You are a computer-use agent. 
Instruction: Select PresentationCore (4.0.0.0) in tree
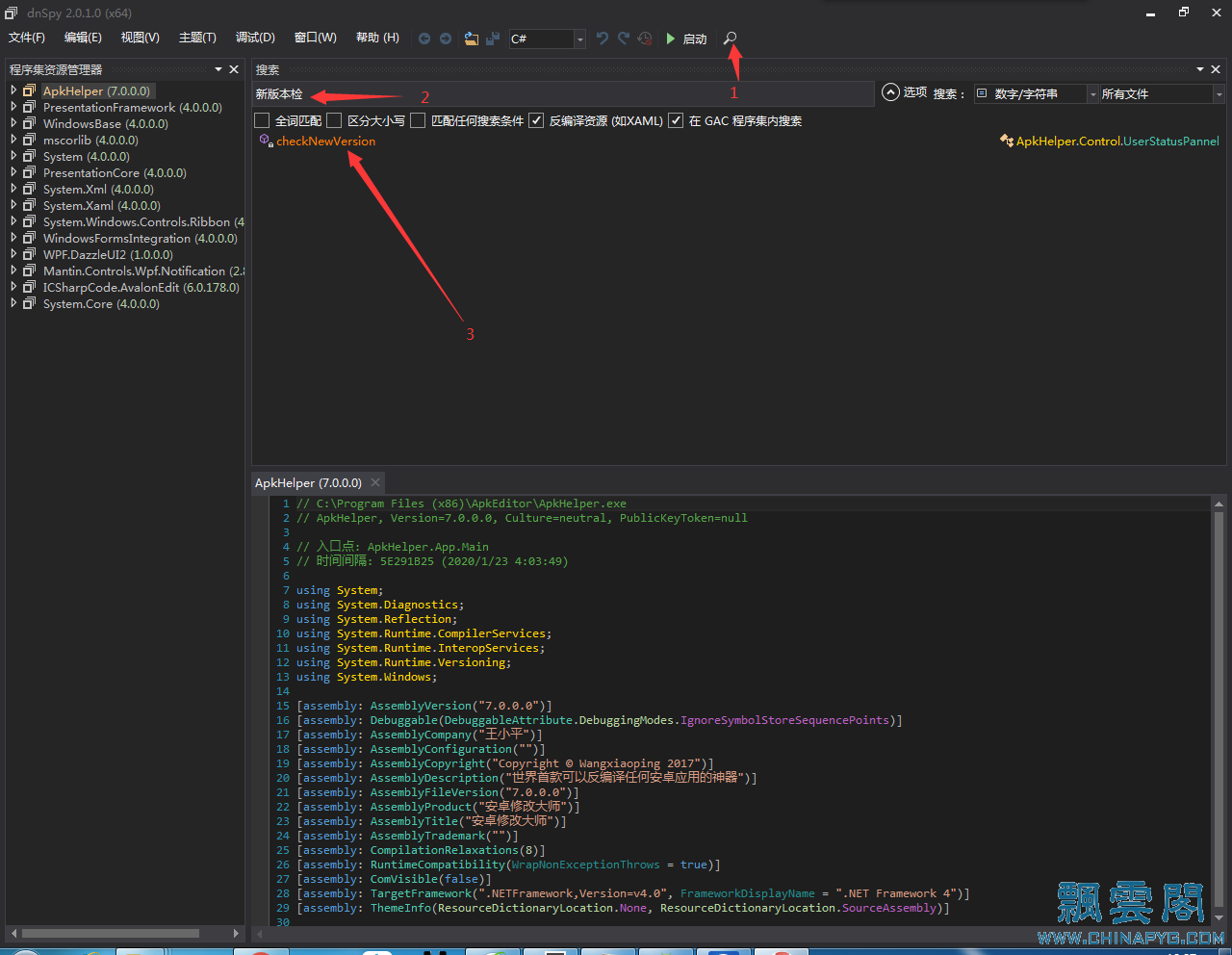[115, 172]
